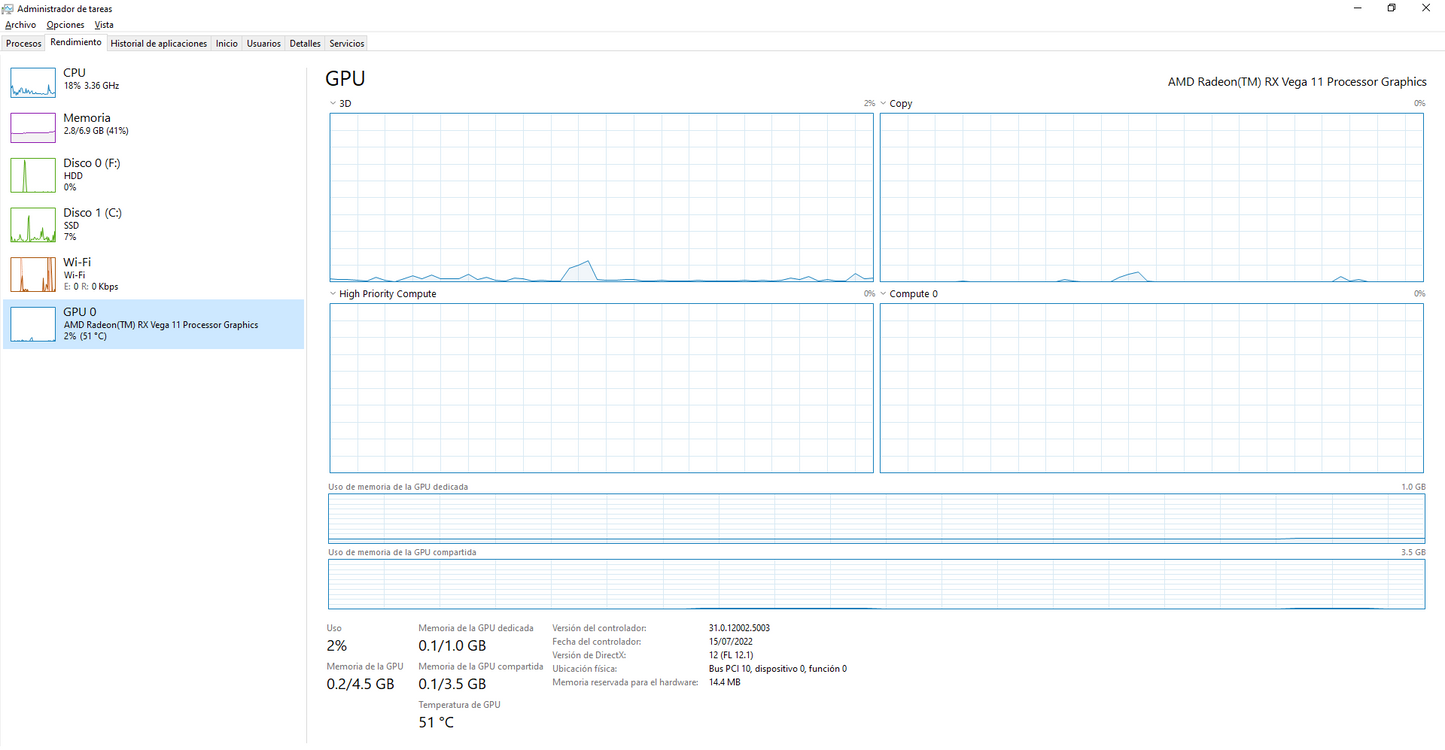Expand the Copy engine dropdown
The width and height of the screenshot is (1445, 750).
[884, 104]
